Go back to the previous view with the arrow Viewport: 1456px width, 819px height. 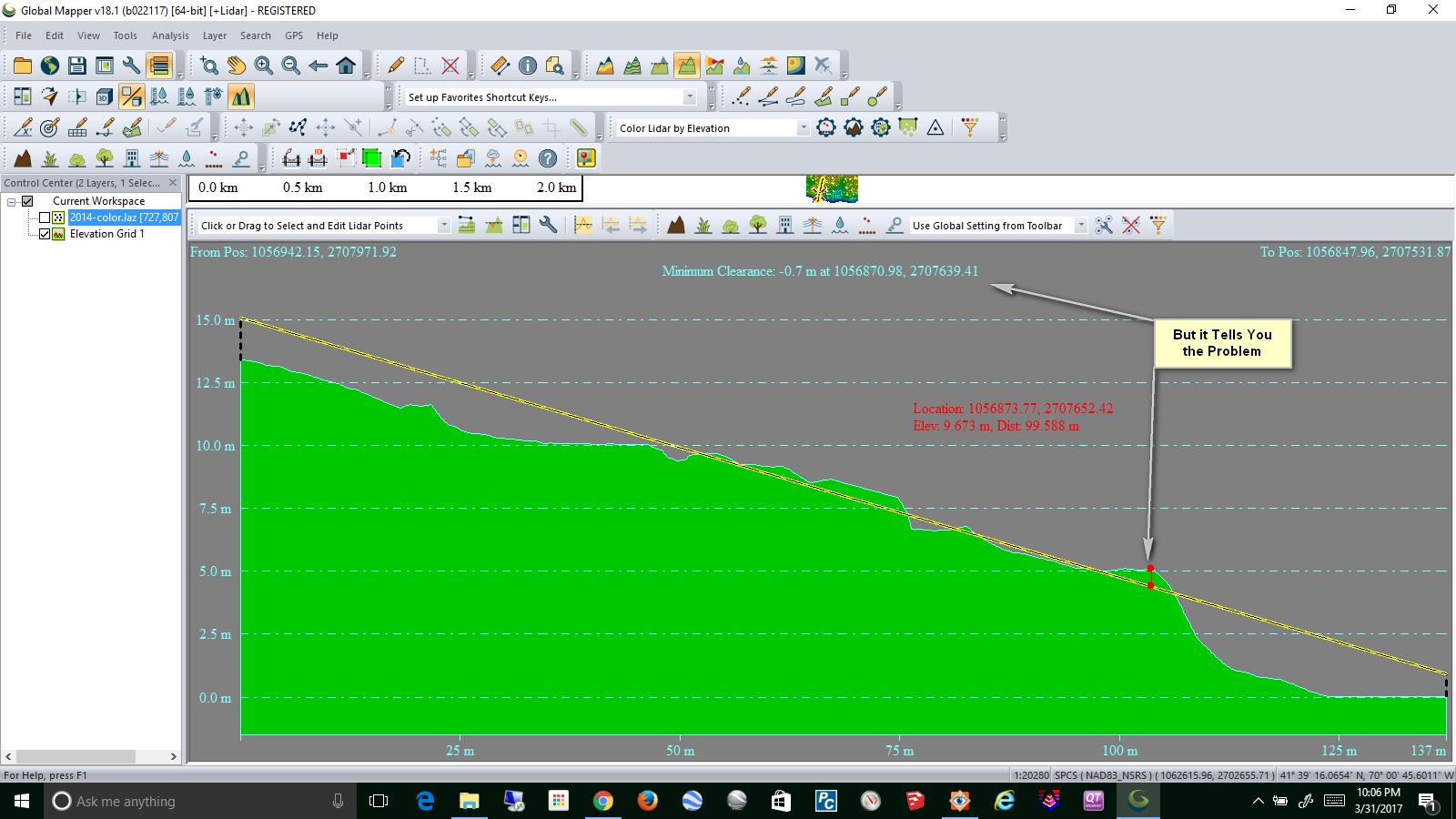click(318, 66)
